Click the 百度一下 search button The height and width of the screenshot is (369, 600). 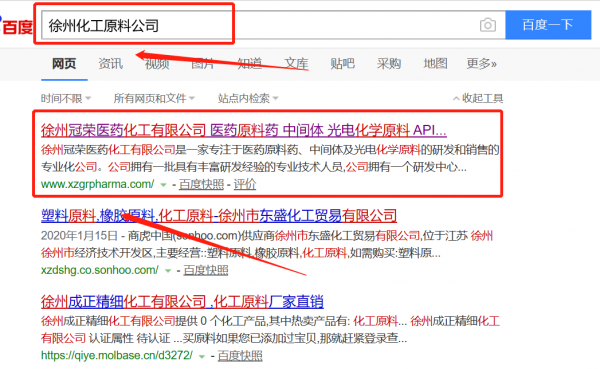pyautogui.click(x=548, y=25)
